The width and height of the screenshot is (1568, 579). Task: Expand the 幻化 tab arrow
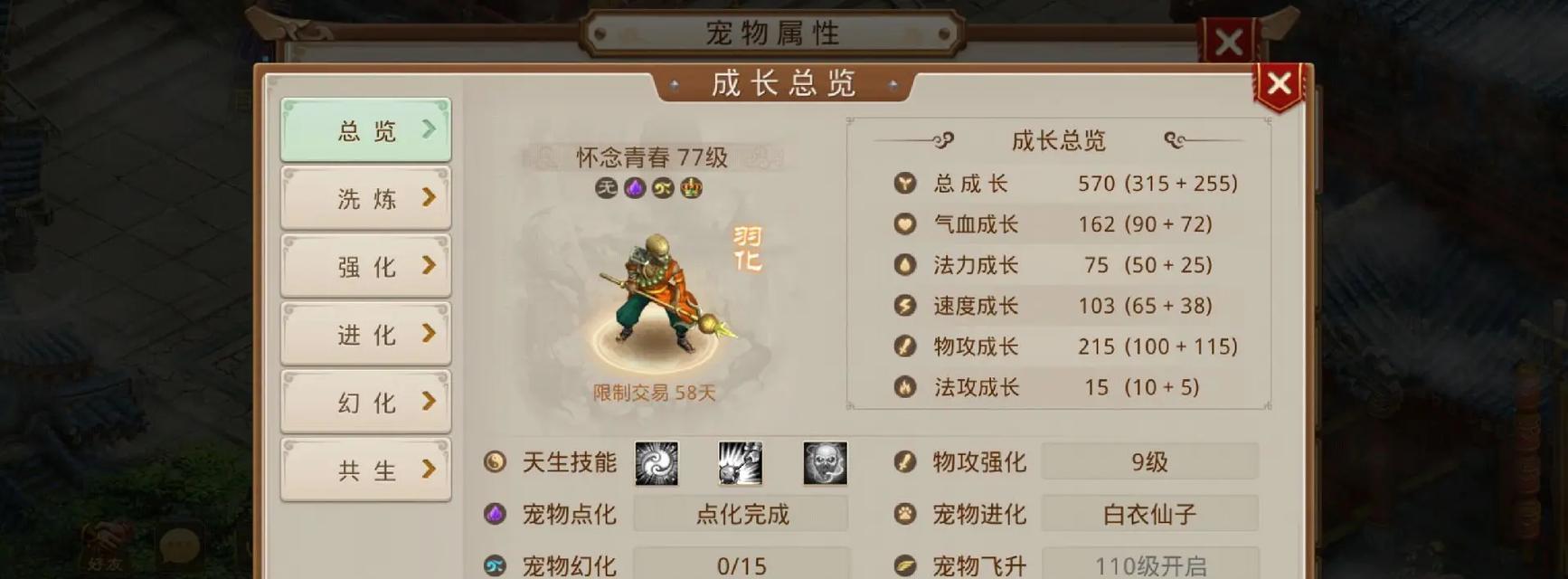click(430, 402)
